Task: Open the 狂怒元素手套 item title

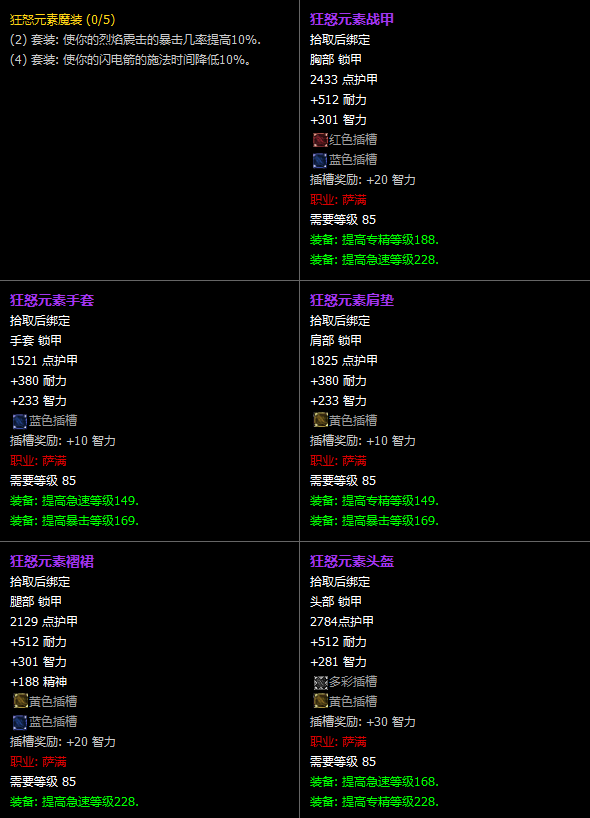Action: [52, 300]
